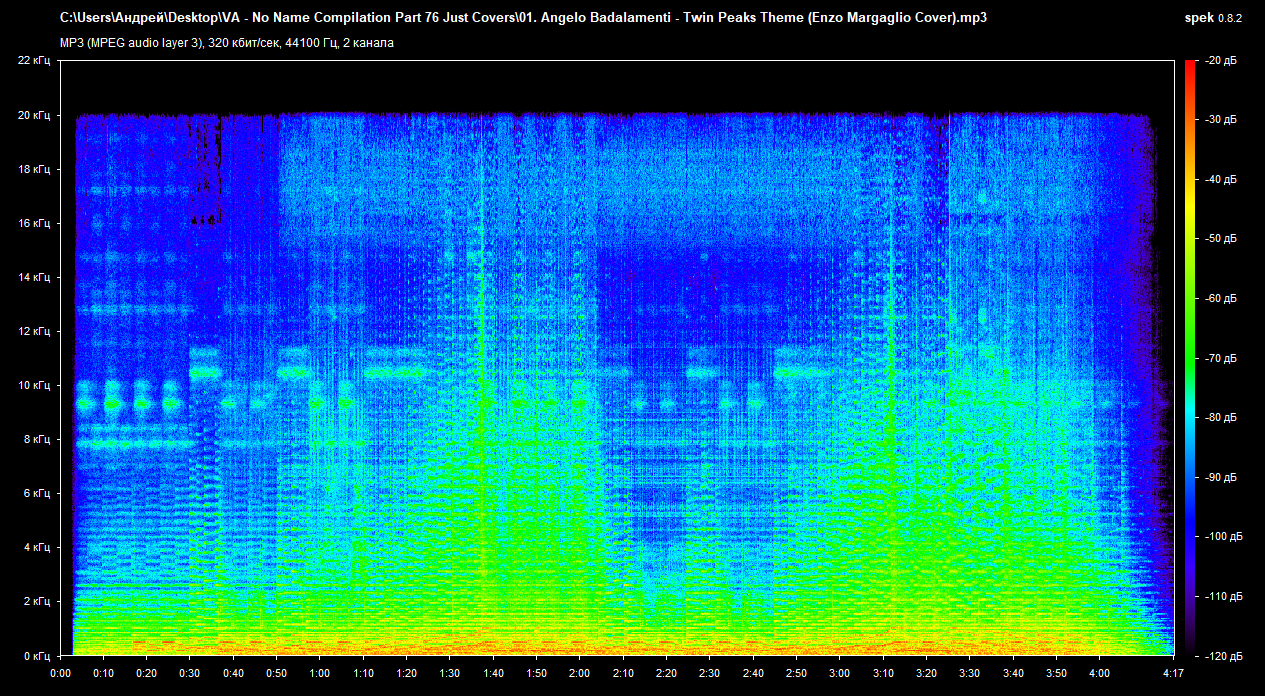This screenshot has height=696, width=1265.
Task: Click the -20 дБ scale label
Action: tap(1222, 61)
